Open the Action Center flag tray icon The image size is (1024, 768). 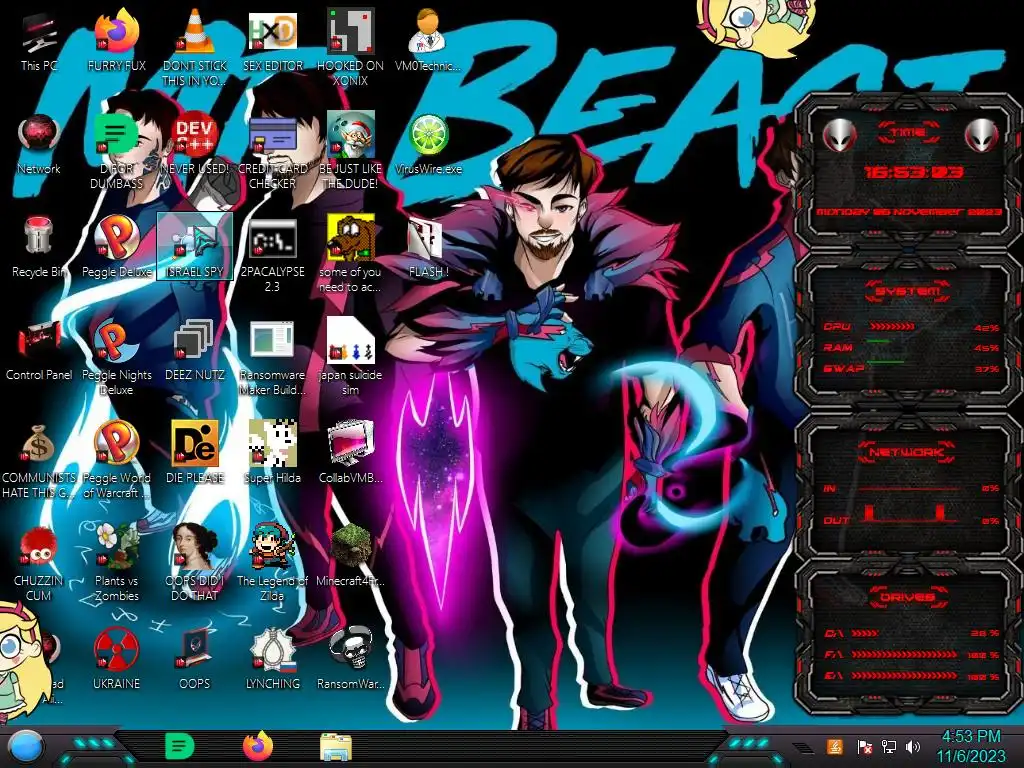point(865,746)
